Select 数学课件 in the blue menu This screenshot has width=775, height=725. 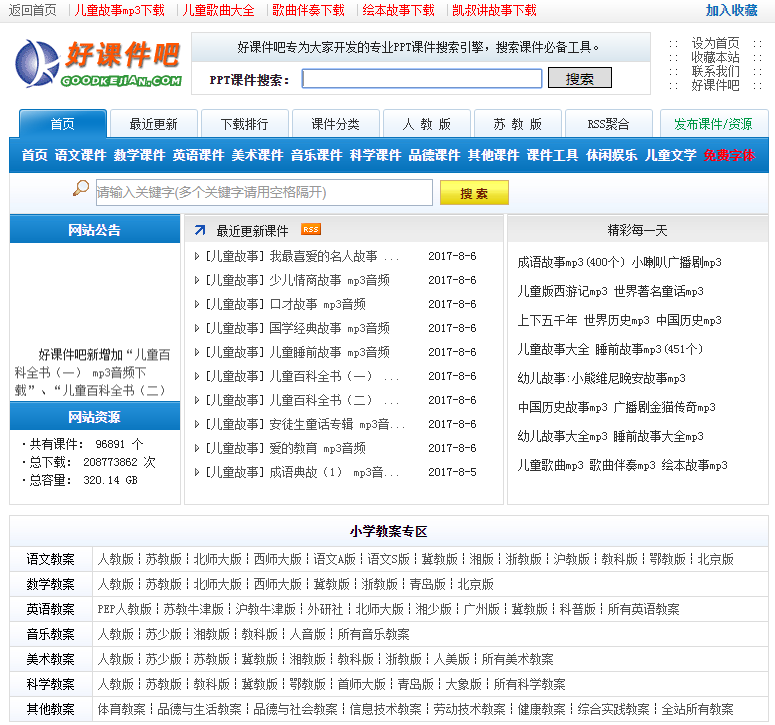pyautogui.click(x=139, y=155)
